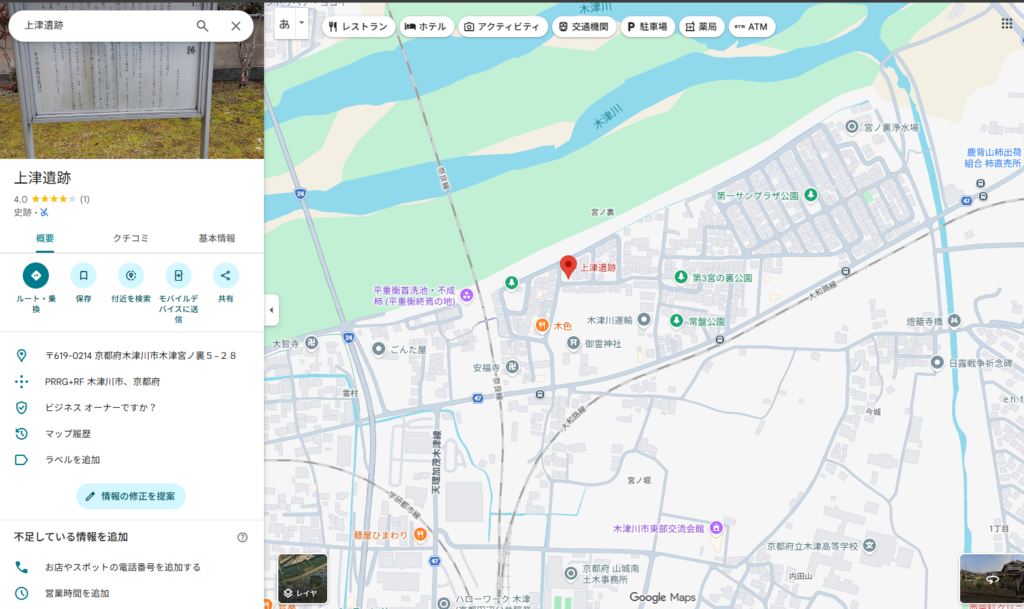Switch to the クチコミ tab
The image size is (1024, 609).
coord(131,238)
